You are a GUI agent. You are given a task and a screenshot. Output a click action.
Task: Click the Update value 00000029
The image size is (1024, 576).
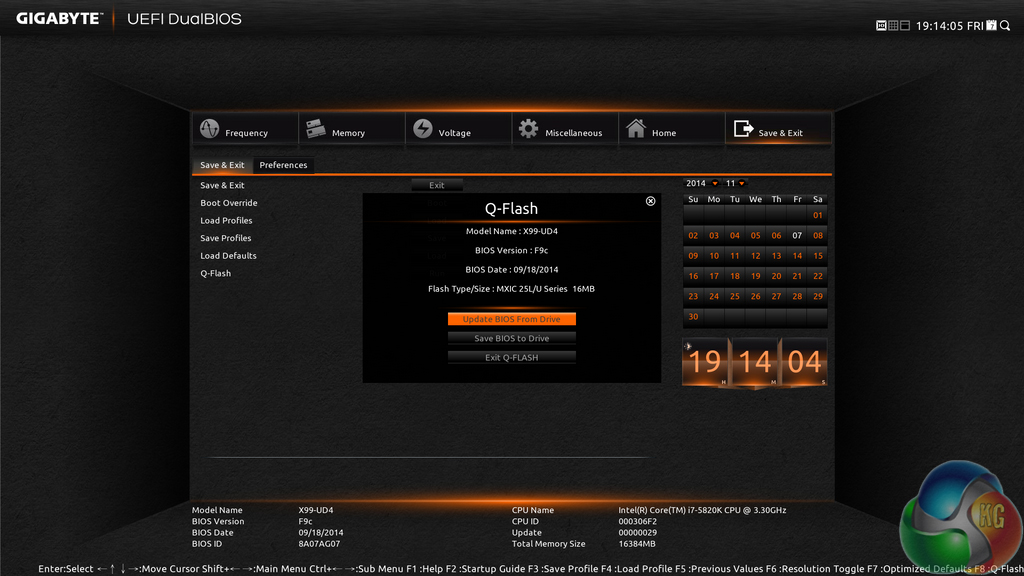637,532
